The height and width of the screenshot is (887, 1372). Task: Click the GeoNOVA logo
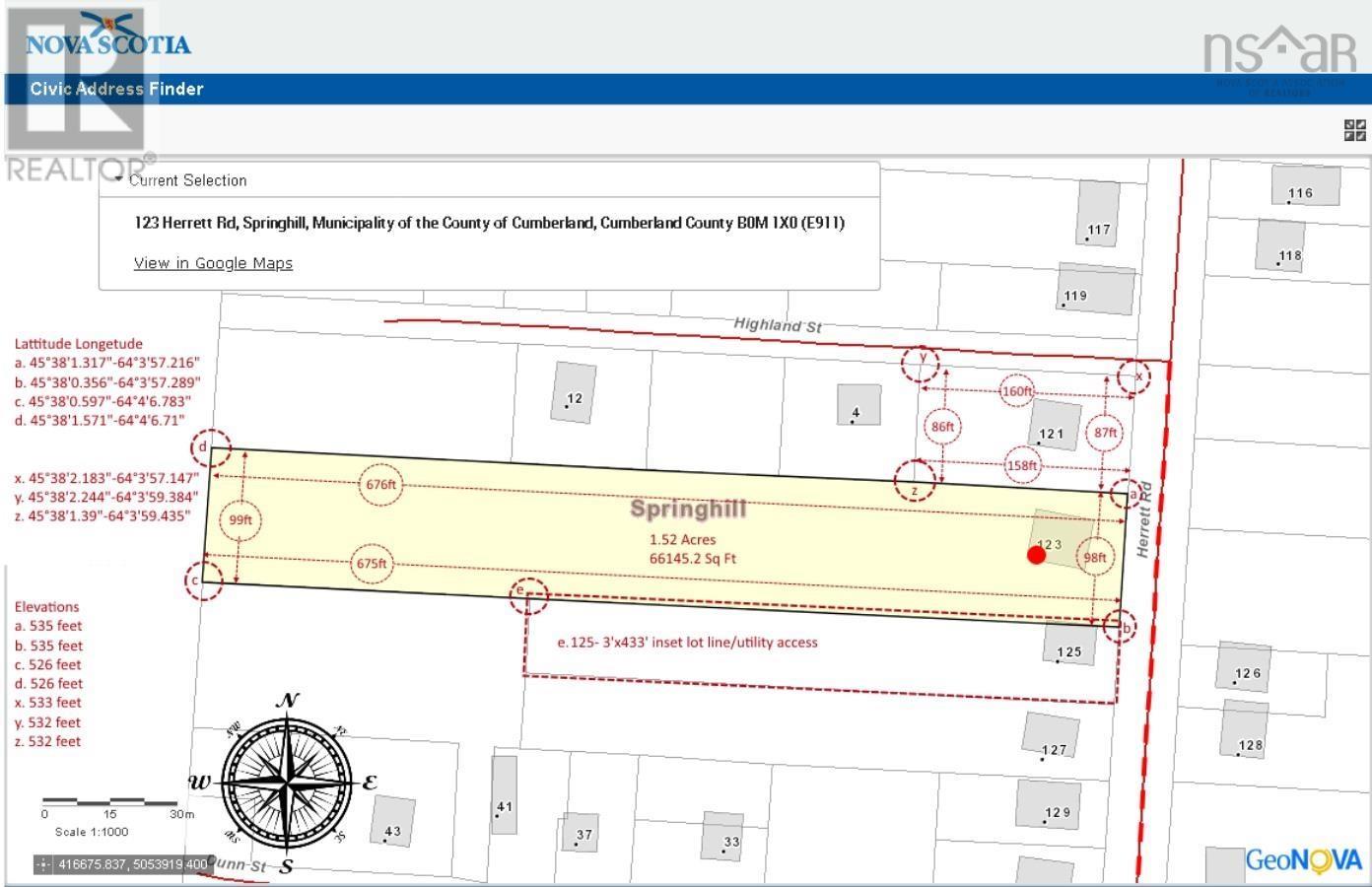[1303, 859]
